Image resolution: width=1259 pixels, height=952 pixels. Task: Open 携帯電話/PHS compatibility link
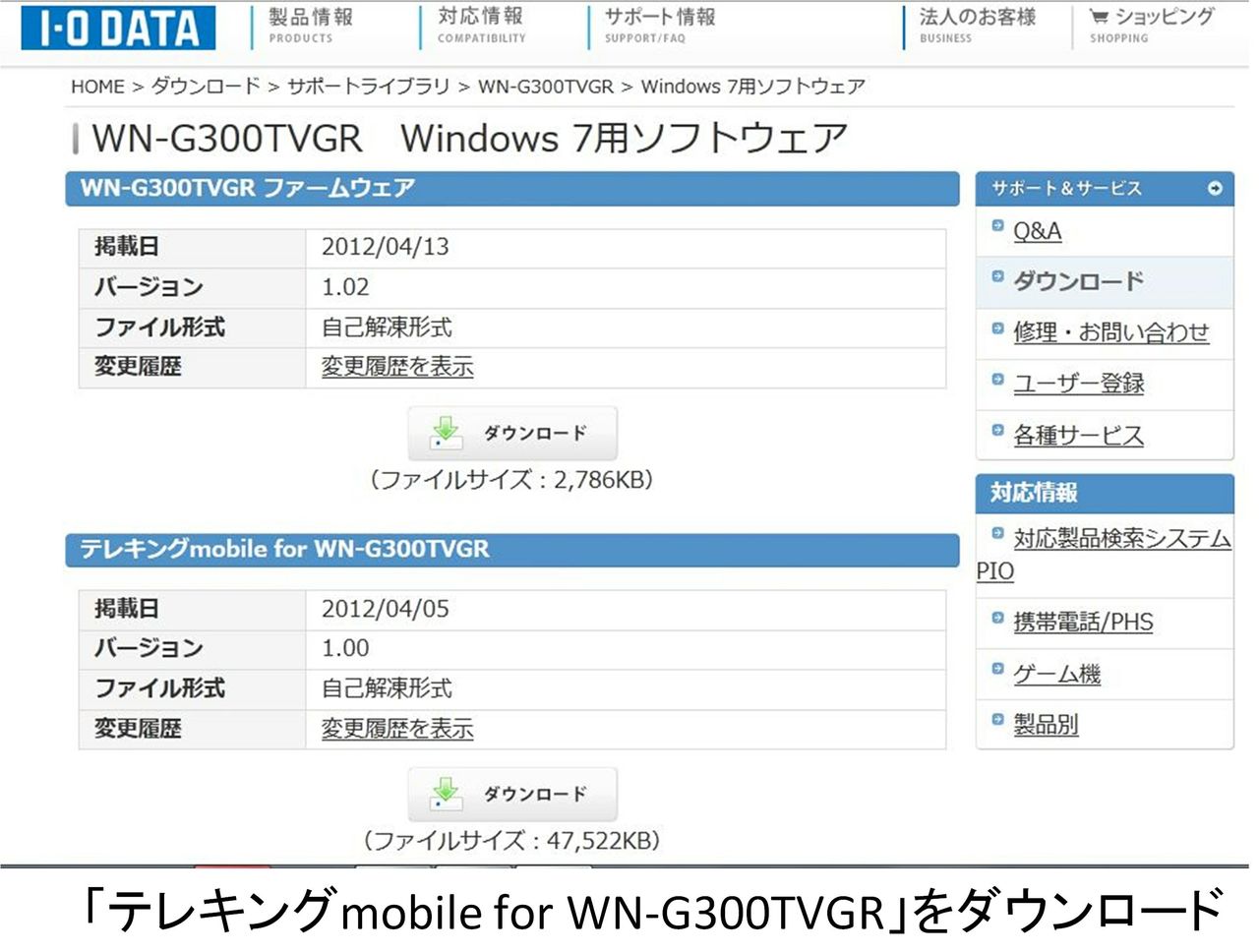coord(1083,623)
